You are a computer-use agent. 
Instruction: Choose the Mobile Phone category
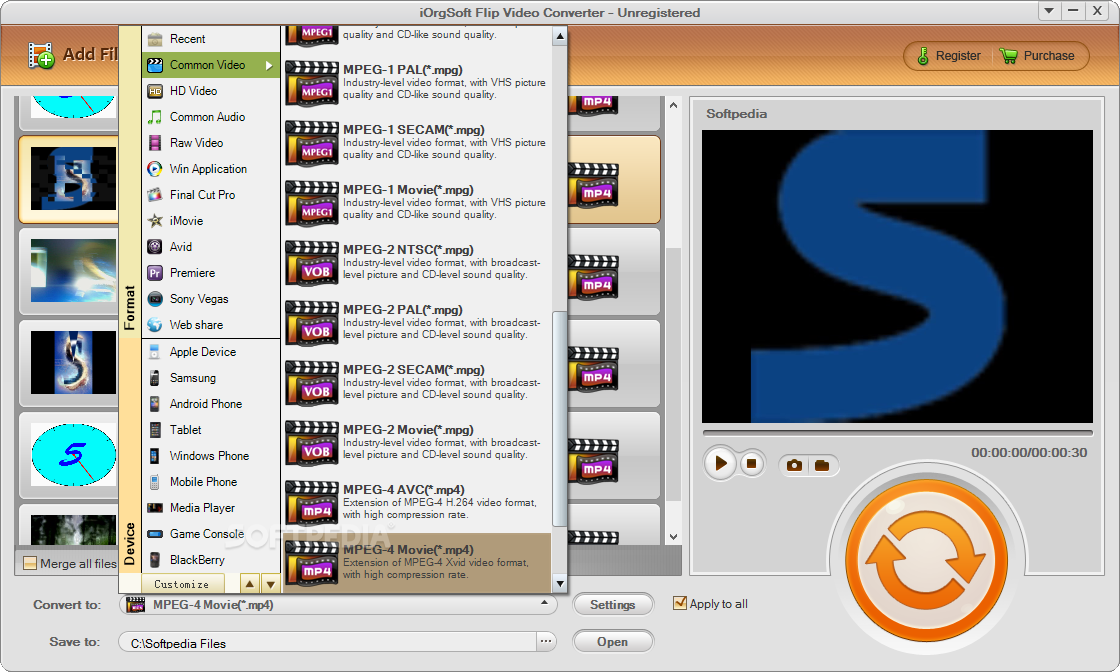click(211, 482)
